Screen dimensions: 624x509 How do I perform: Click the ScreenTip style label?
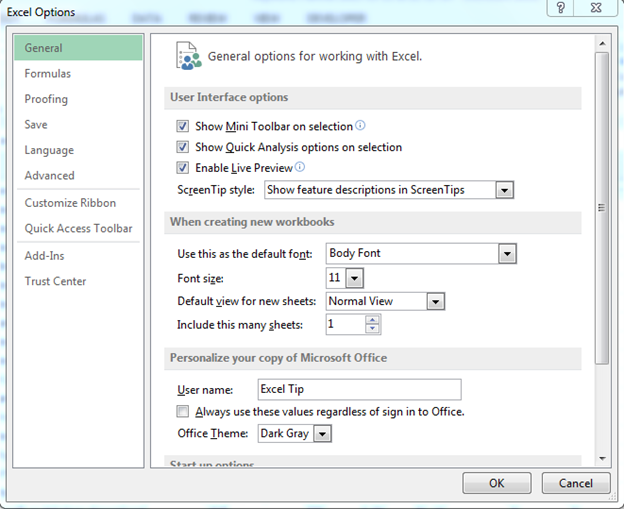[x=216, y=190]
